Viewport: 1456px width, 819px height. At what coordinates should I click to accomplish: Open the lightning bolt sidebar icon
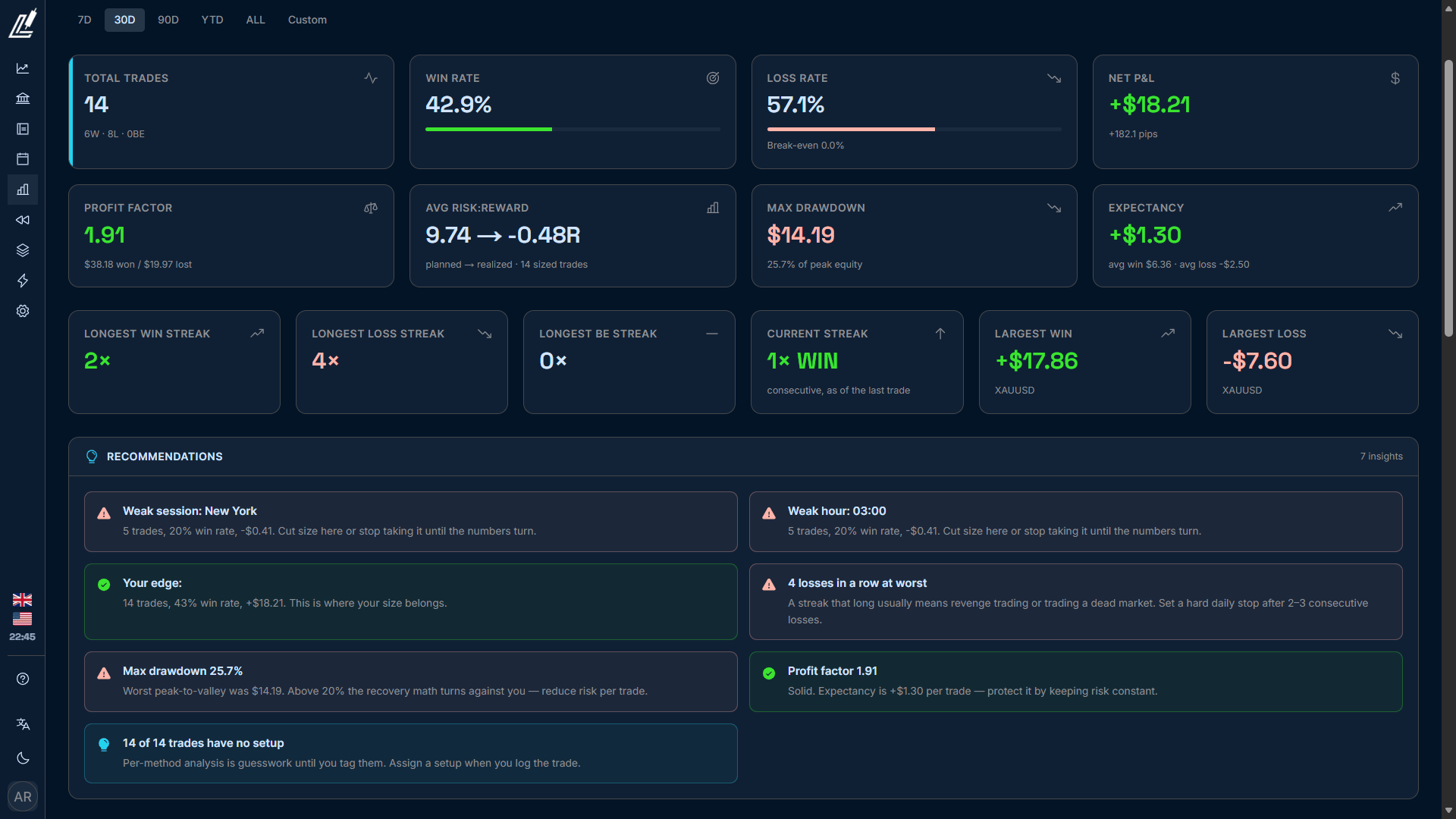(23, 281)
